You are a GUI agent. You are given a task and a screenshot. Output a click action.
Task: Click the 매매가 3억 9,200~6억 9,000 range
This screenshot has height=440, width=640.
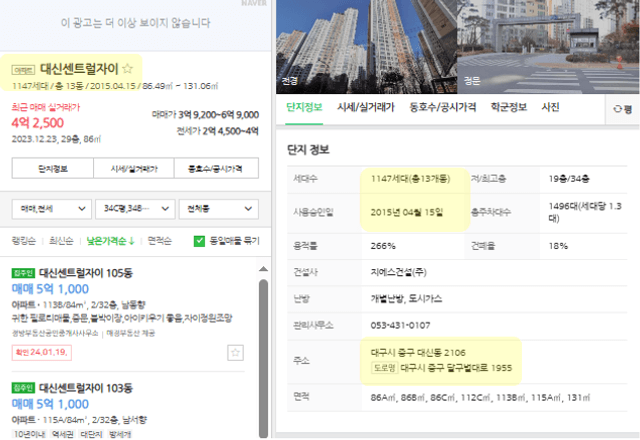click(205, 115)
